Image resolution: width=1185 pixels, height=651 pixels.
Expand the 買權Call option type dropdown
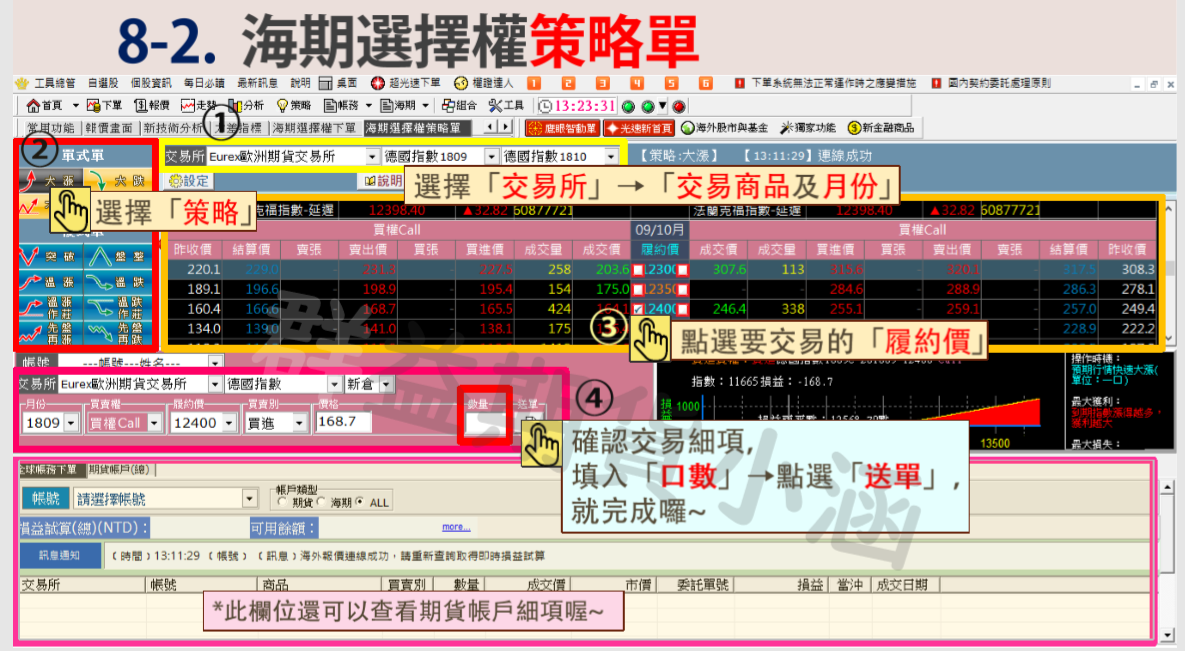pos(154,423)
